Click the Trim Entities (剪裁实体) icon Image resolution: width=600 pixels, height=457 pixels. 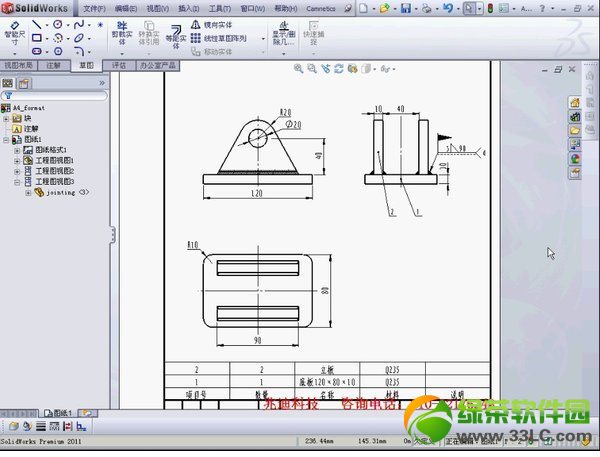[122, 33]
